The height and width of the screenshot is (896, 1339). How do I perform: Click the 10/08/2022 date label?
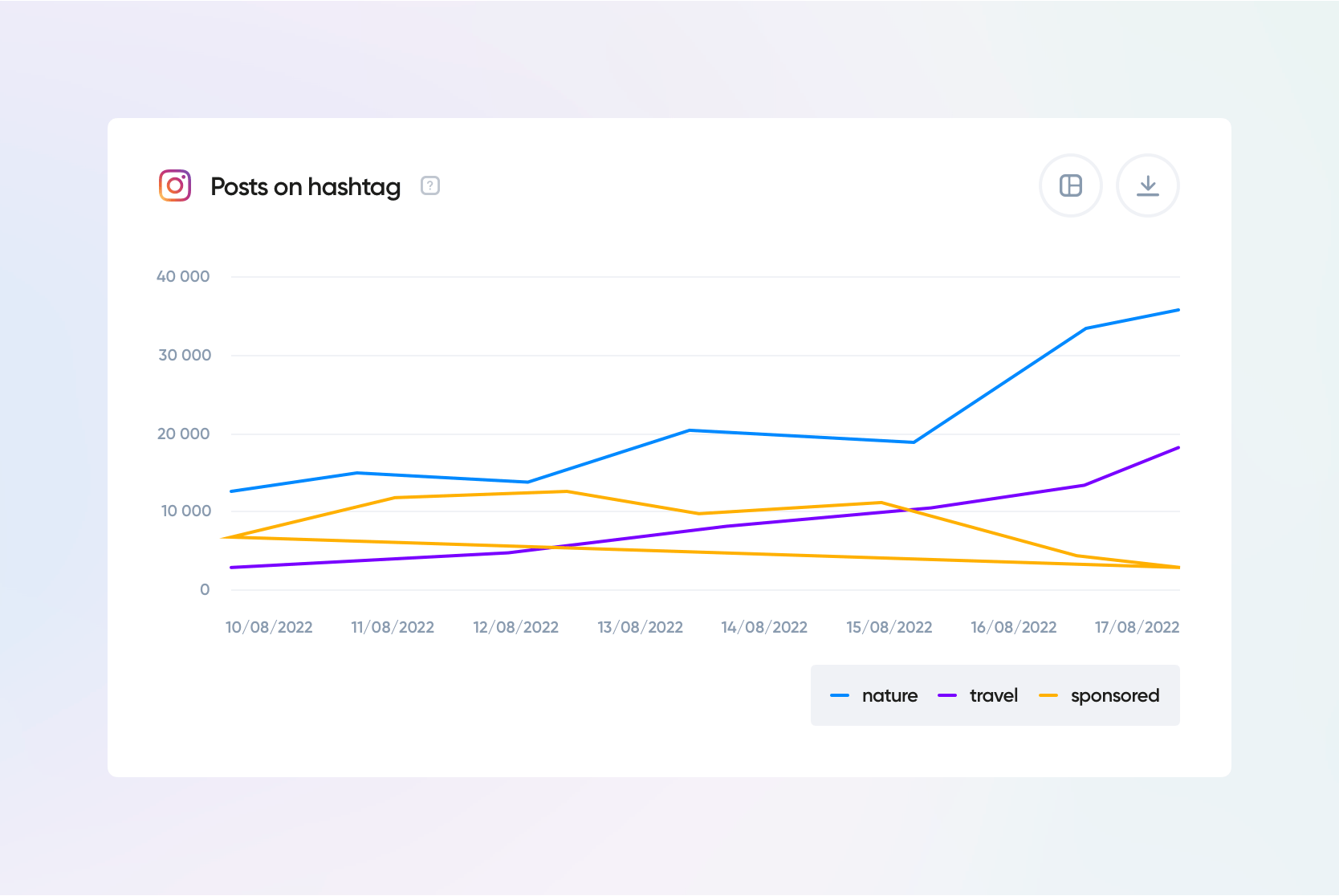pyautogui.click(x=269, y=627)
